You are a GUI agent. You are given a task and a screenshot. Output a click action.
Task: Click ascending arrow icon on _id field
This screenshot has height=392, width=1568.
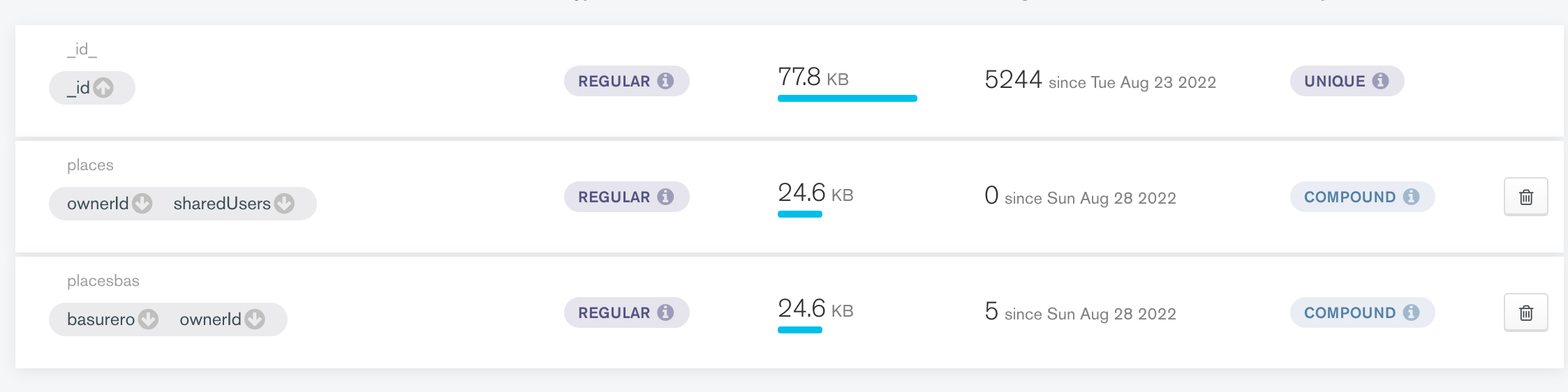tap(103, 88)
